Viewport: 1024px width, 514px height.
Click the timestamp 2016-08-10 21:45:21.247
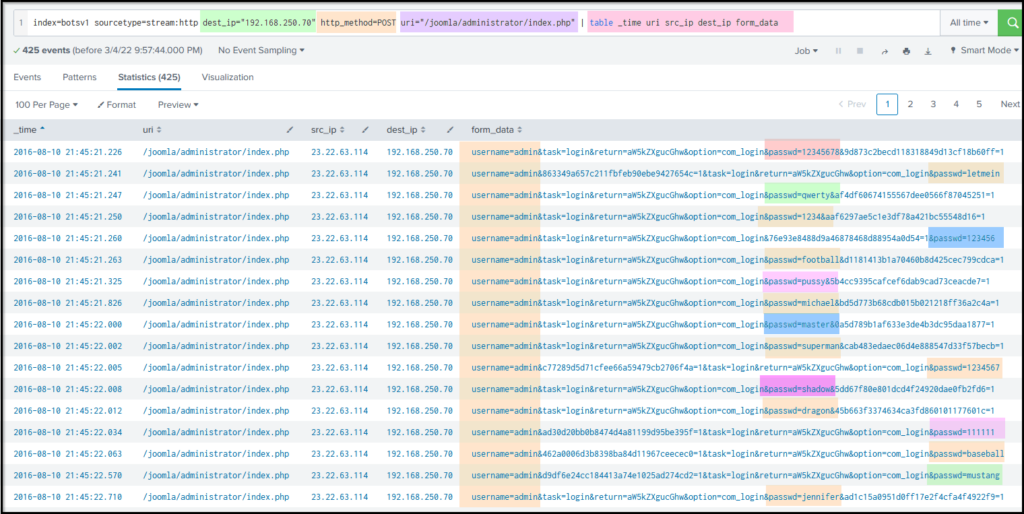tap(68, 195)
